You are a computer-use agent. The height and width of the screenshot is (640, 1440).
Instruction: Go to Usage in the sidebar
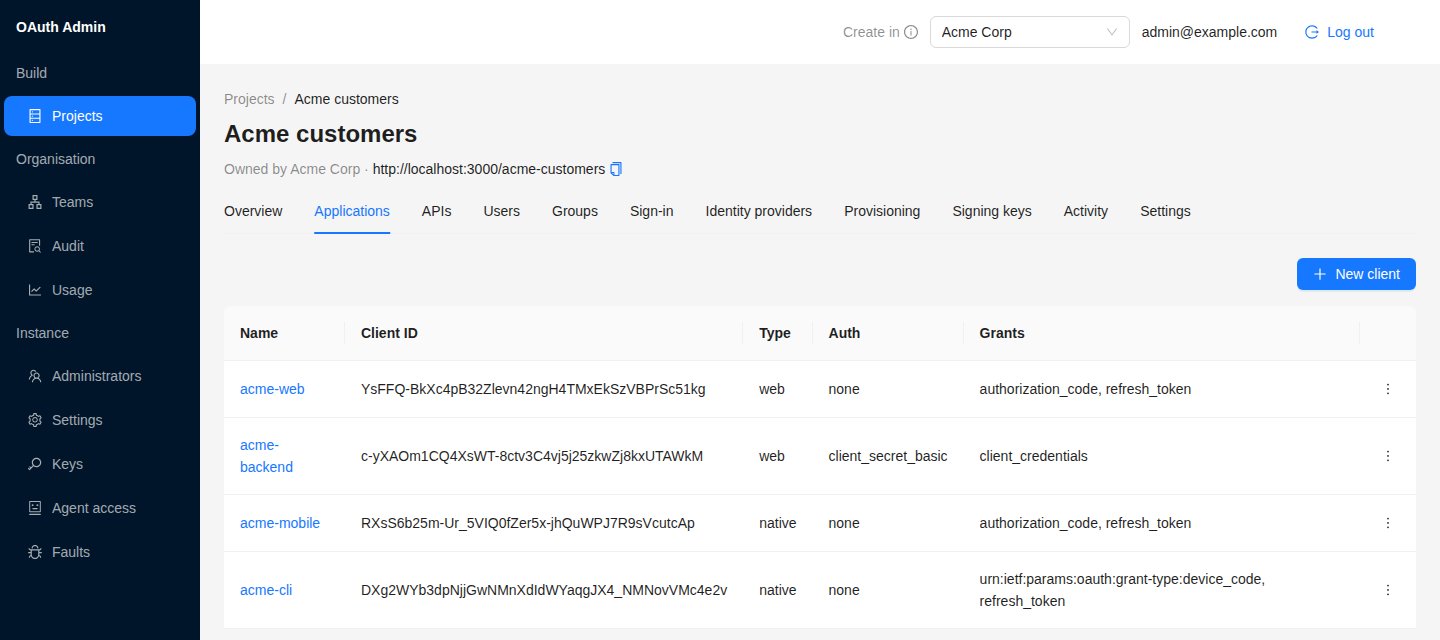[100, 290]
